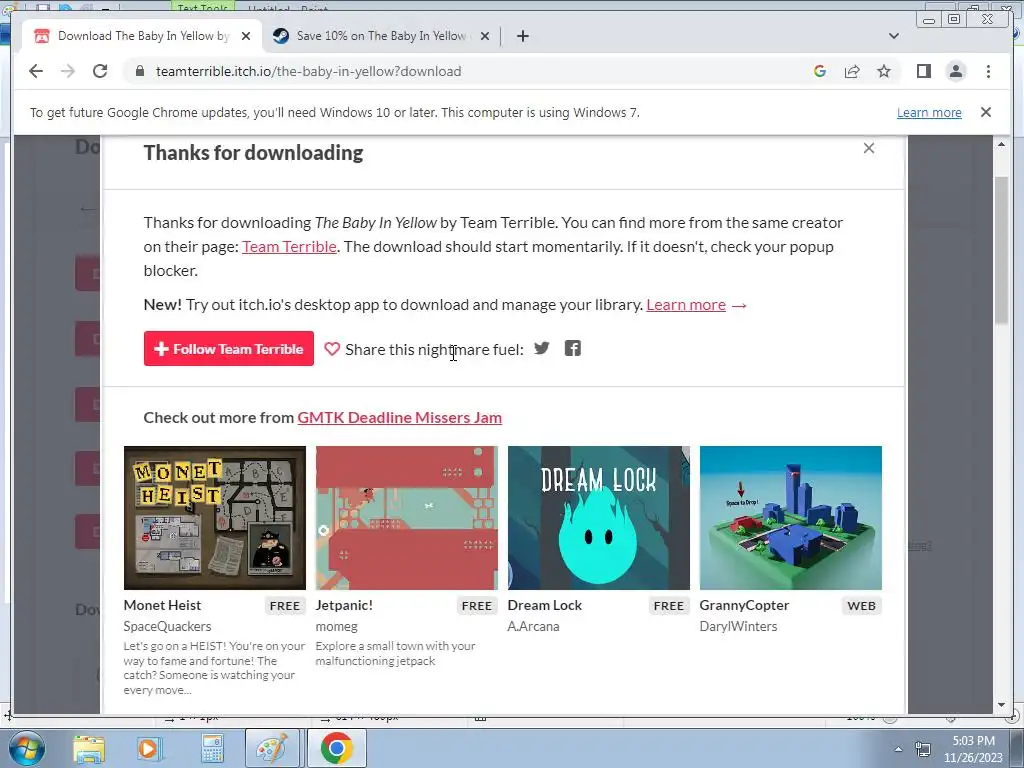Launch Windows Media Player from taskbar
1024x768 pixels.
click(x=148, y=748)
